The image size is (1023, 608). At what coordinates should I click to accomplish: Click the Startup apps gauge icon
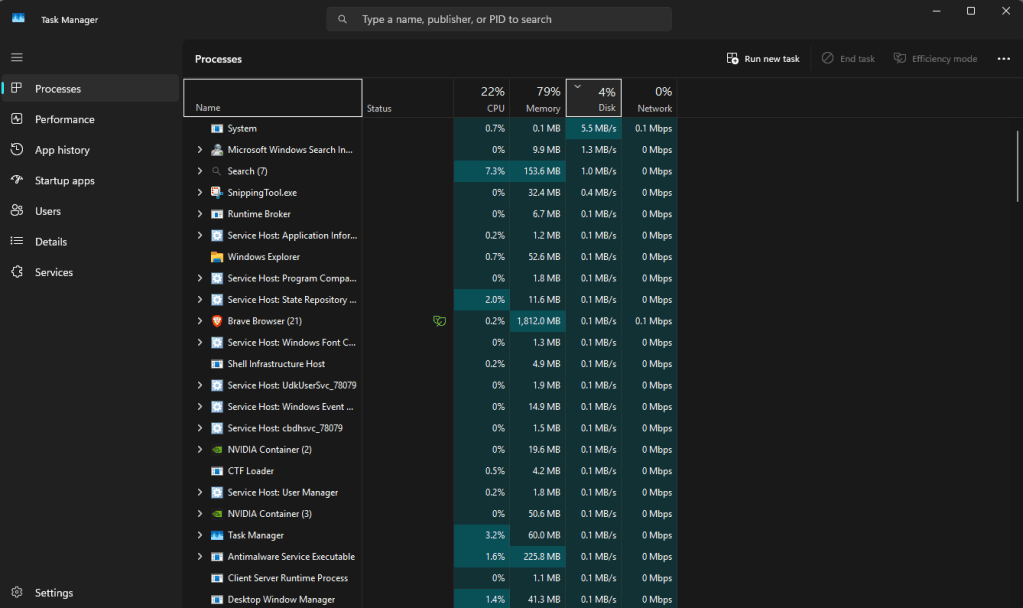17,179
